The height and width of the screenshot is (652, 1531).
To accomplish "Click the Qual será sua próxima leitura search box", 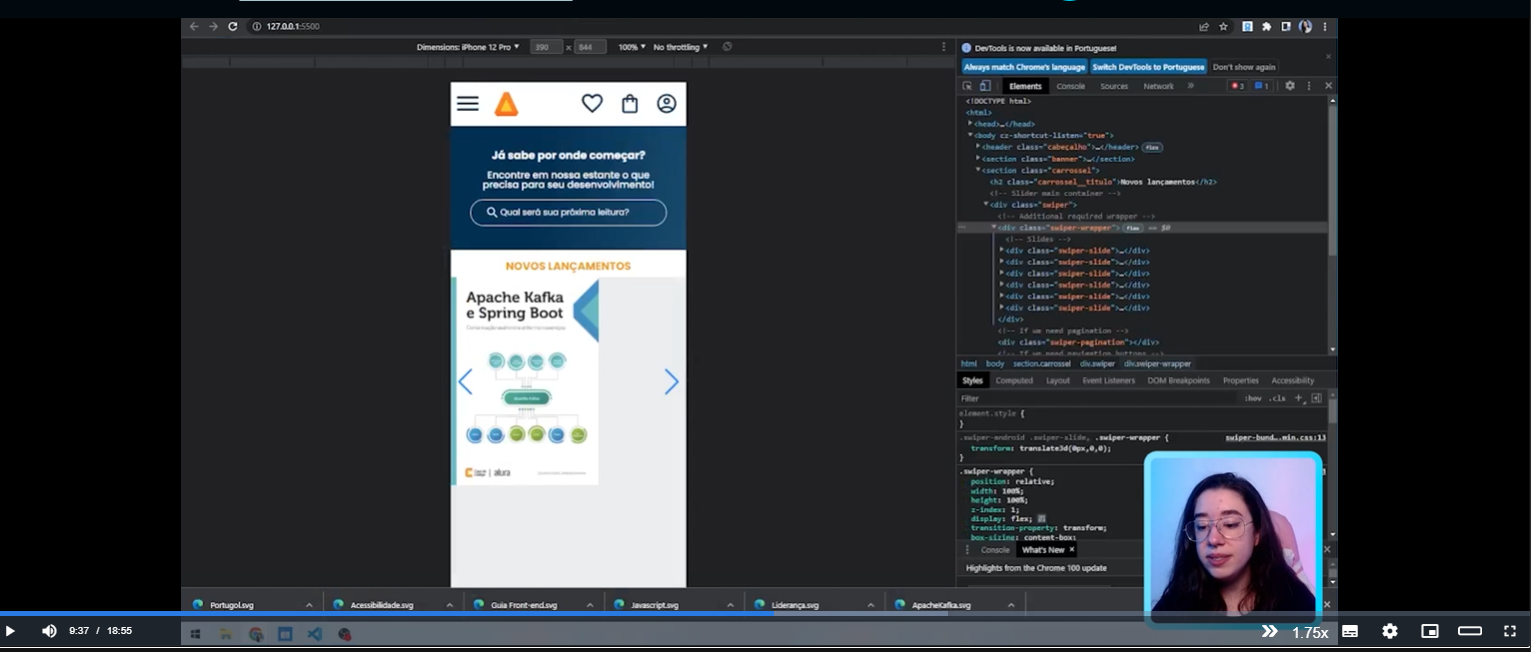I will [568, 212].
